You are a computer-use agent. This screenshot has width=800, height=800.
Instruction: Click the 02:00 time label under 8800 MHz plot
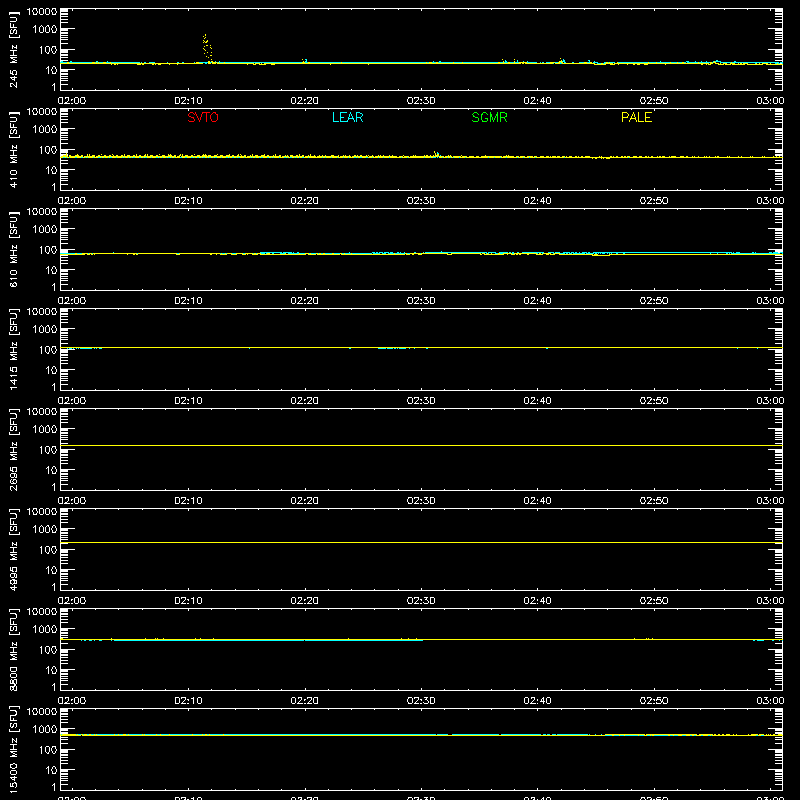pyautogui.click(x=72, y=701)
